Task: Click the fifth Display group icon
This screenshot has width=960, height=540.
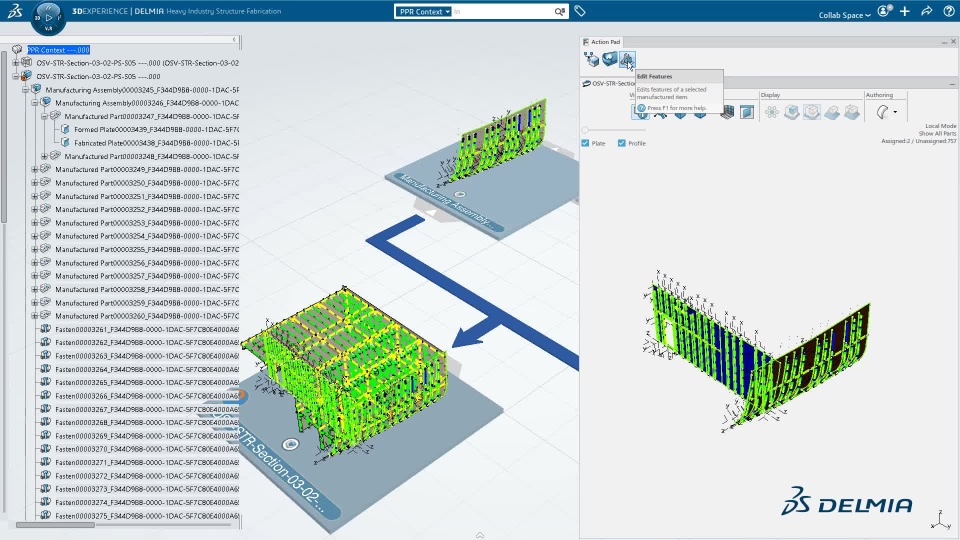Action: point(852,112)
